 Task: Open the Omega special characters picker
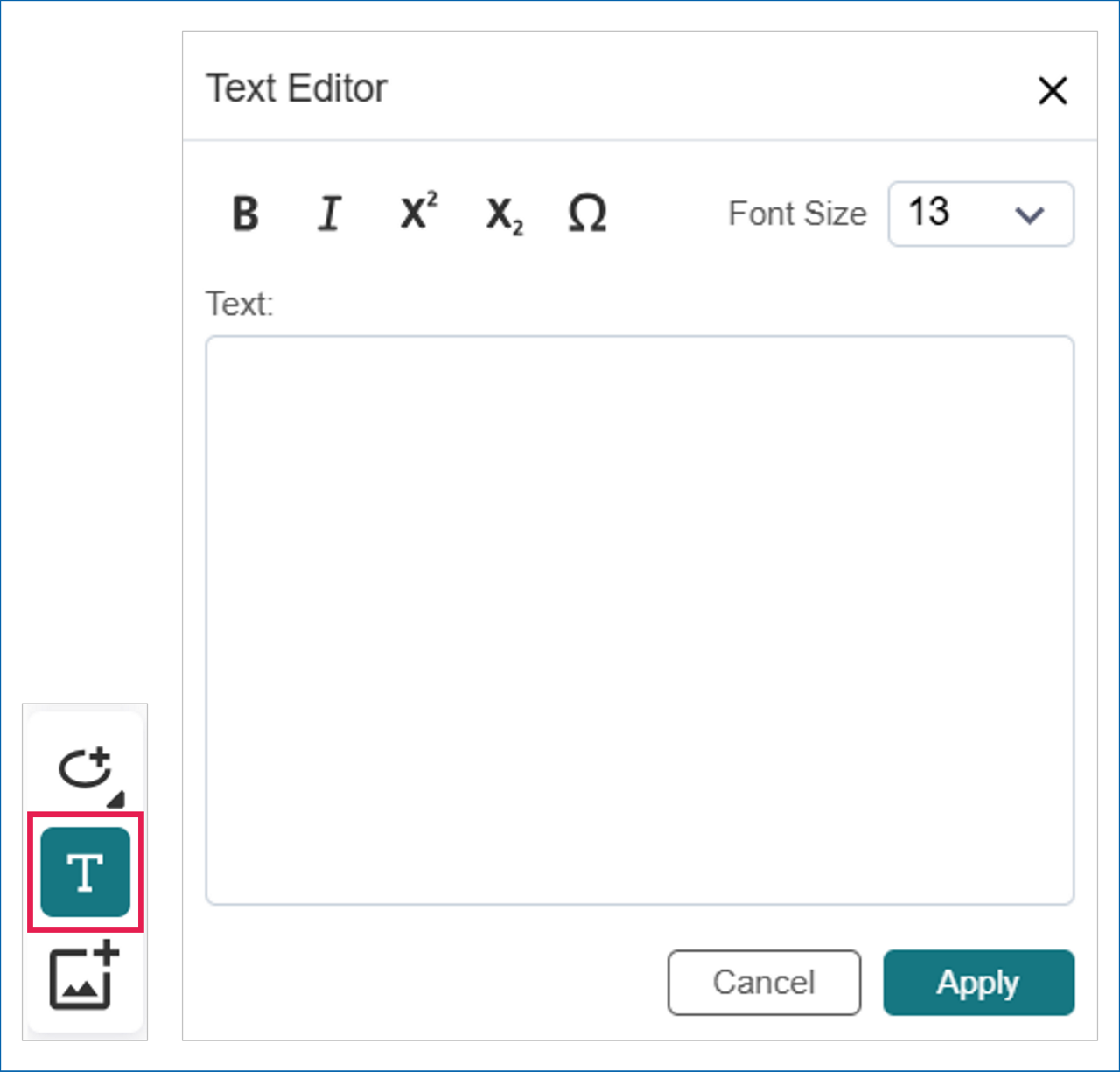(x=587, y=214)
